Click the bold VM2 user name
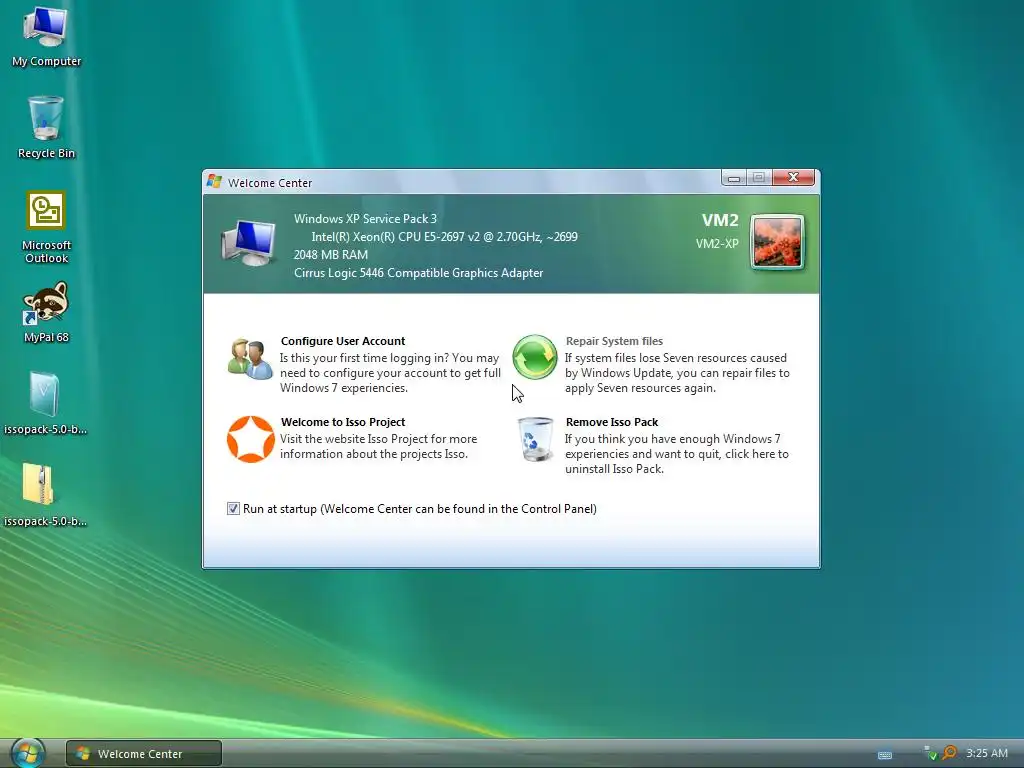Screen dimensions: 1024x768 click(720, 220)
